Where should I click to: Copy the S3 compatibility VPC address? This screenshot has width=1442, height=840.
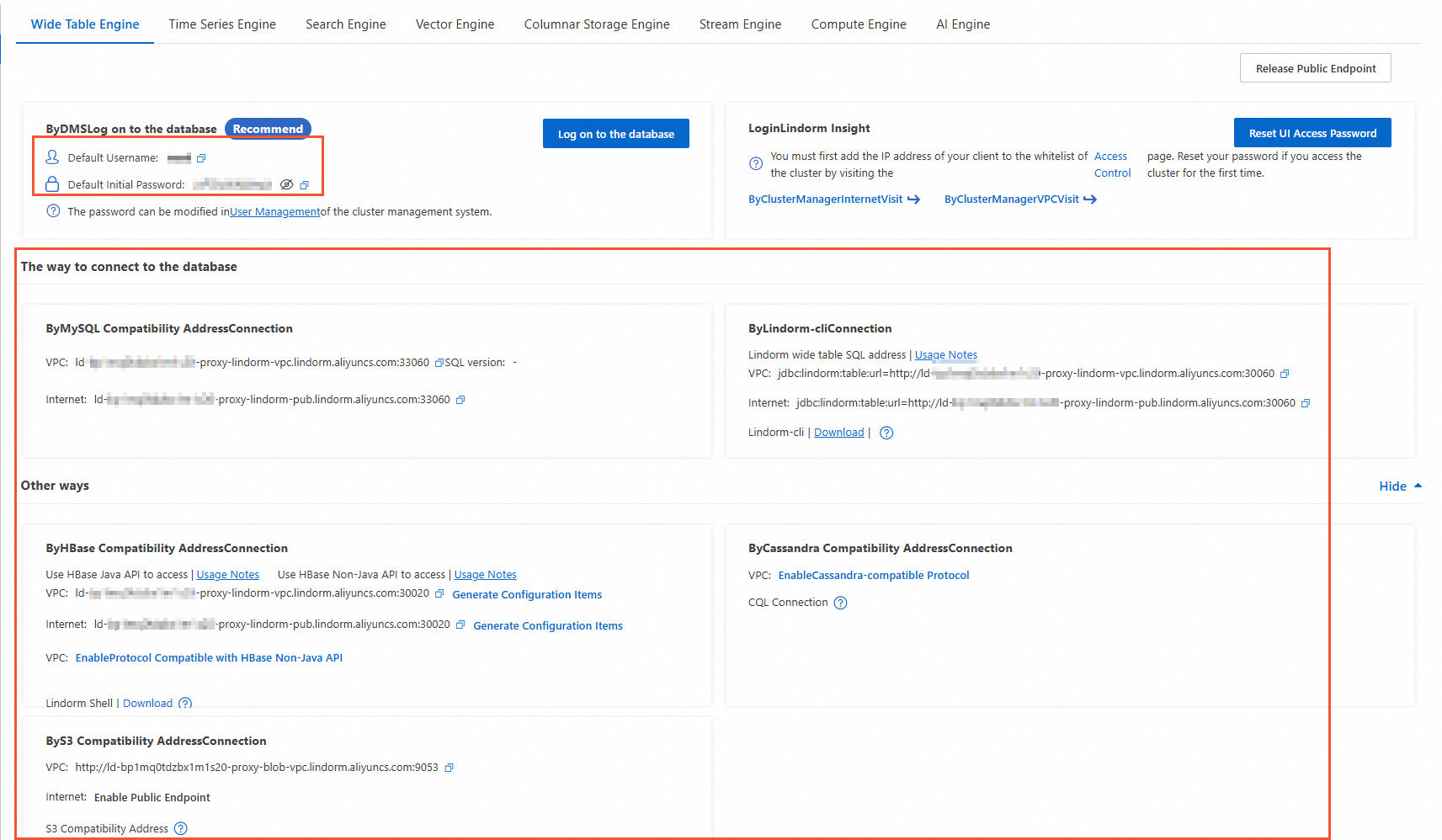pos(449,768)
